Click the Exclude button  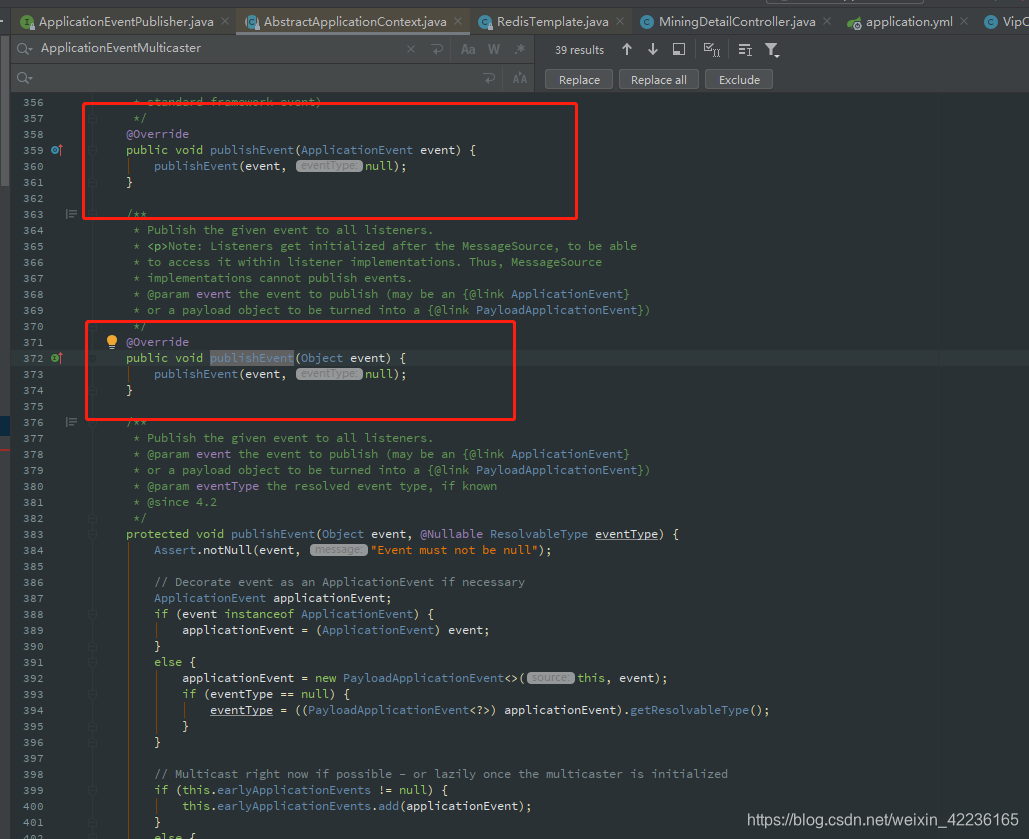click(739, 79)
